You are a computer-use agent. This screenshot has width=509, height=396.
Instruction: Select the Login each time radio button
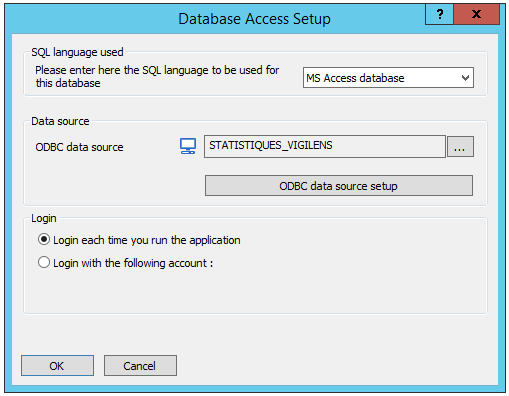pyautogui.click(x=44, y=240)
